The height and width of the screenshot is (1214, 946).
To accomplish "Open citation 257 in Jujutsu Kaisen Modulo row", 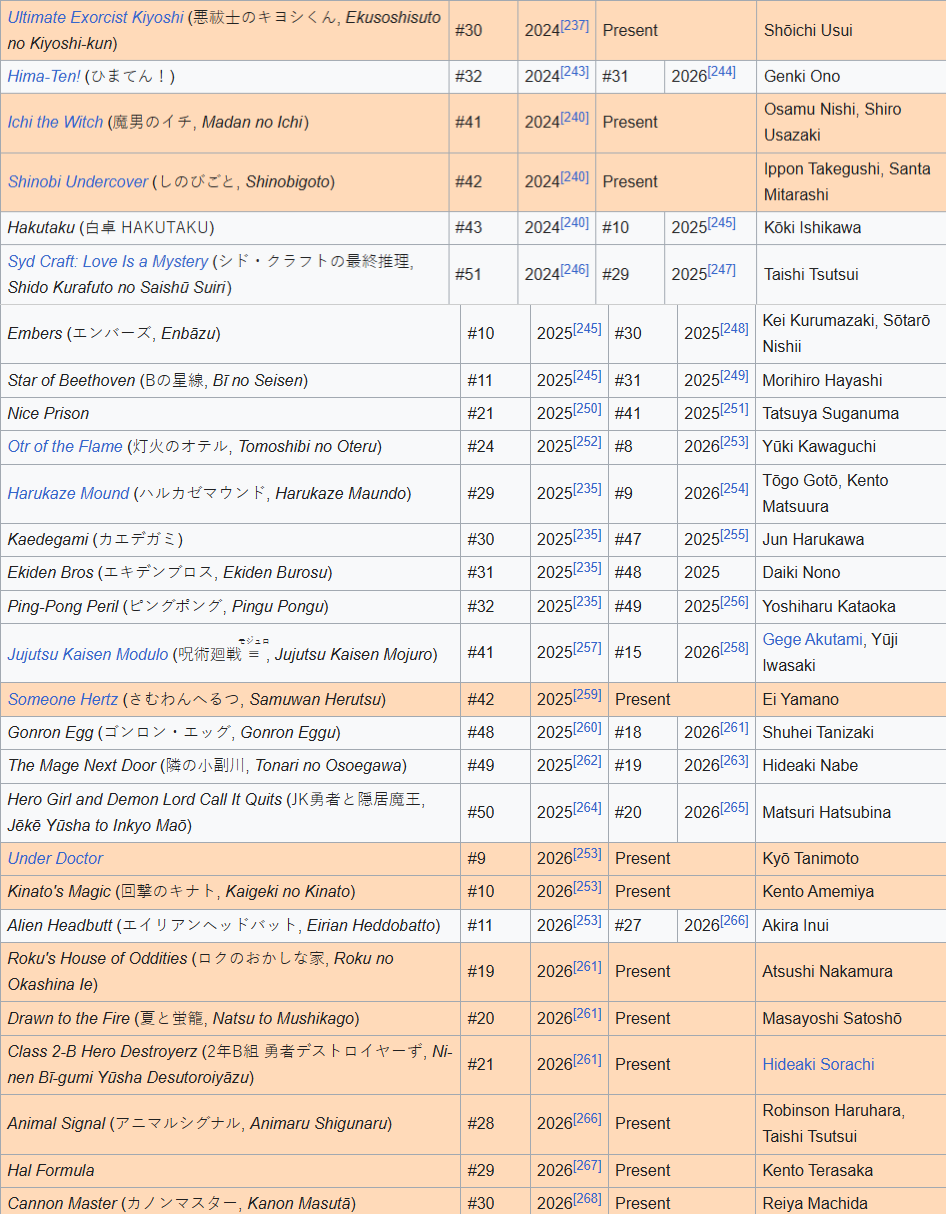I will 587,647.
